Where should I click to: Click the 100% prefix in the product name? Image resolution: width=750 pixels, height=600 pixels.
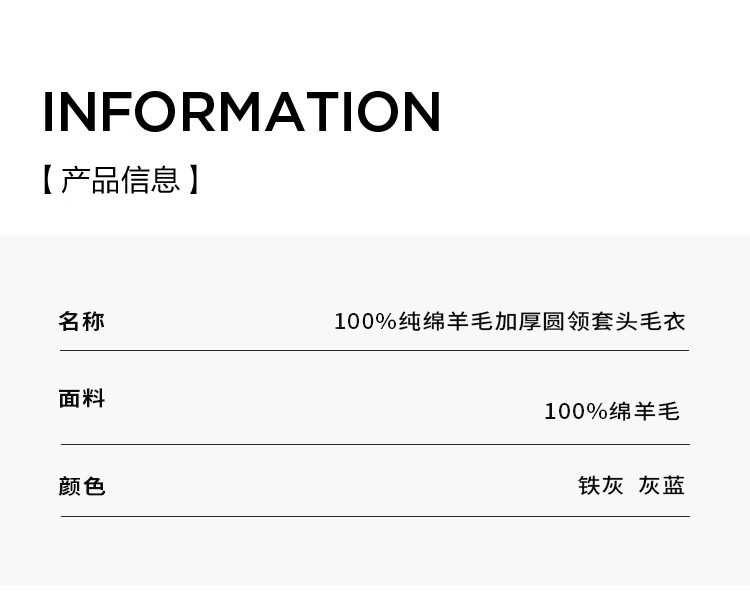click(365, 322)
